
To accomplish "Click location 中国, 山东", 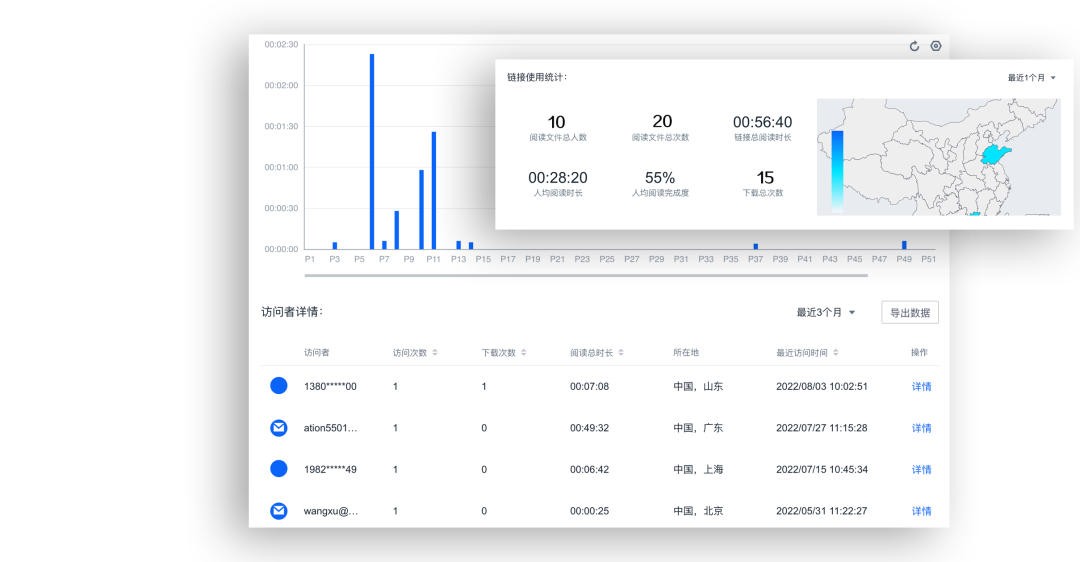I will pos(698,386).
